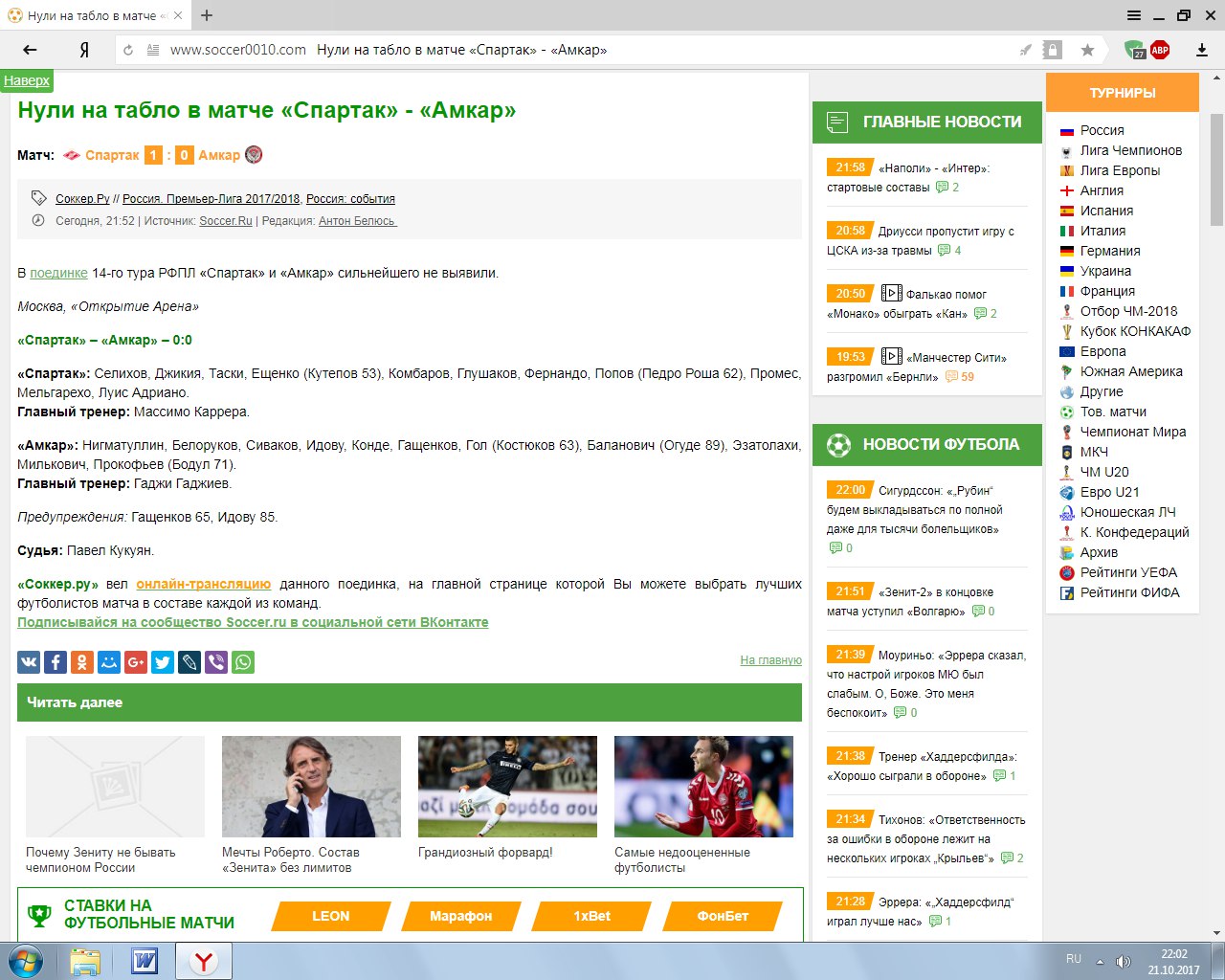The image size is (1225, 980).
Task: Share the article via Viber
Action: coord(216,661)
